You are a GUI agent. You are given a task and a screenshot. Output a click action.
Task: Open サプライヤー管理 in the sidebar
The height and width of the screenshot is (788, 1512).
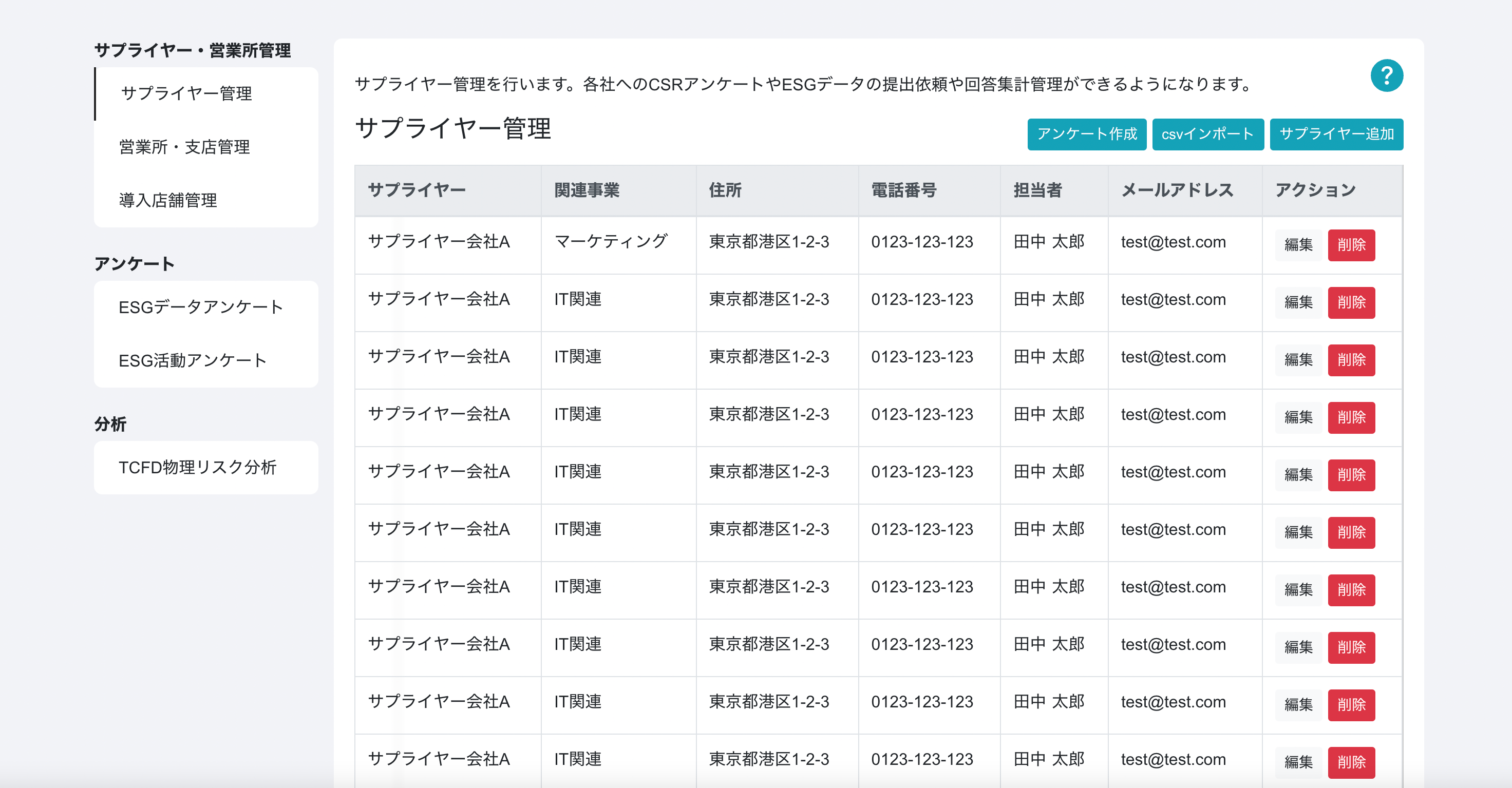[186, 93]
